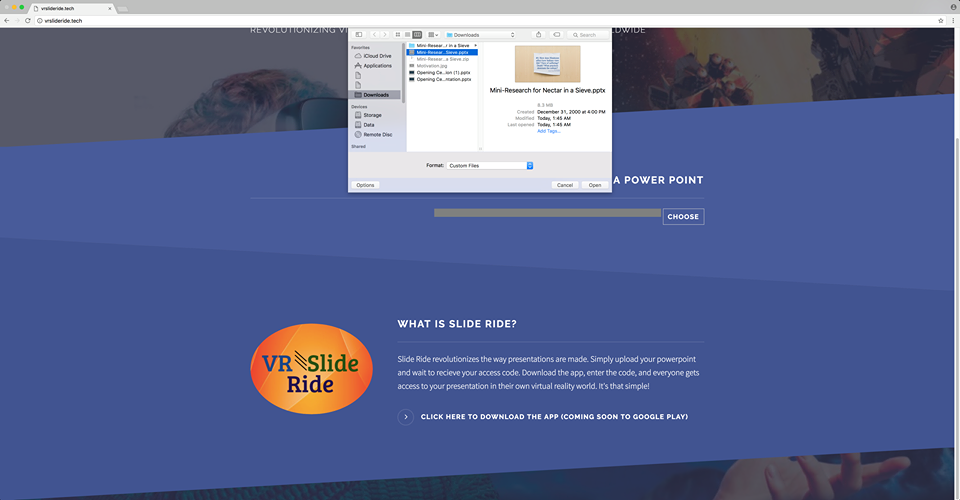
Task: Click the Options button
Action: click(x=366, y=185)
